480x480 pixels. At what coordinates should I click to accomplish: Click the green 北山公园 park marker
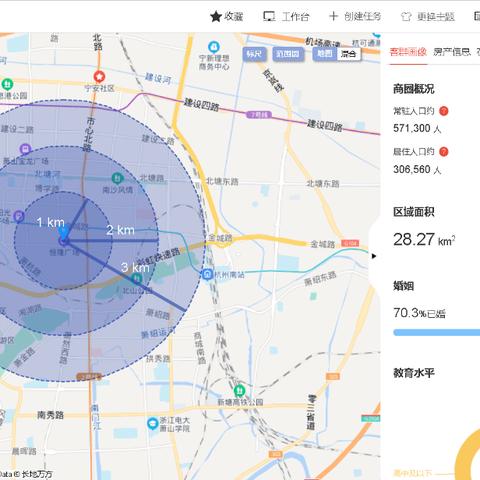coord(137,279)
